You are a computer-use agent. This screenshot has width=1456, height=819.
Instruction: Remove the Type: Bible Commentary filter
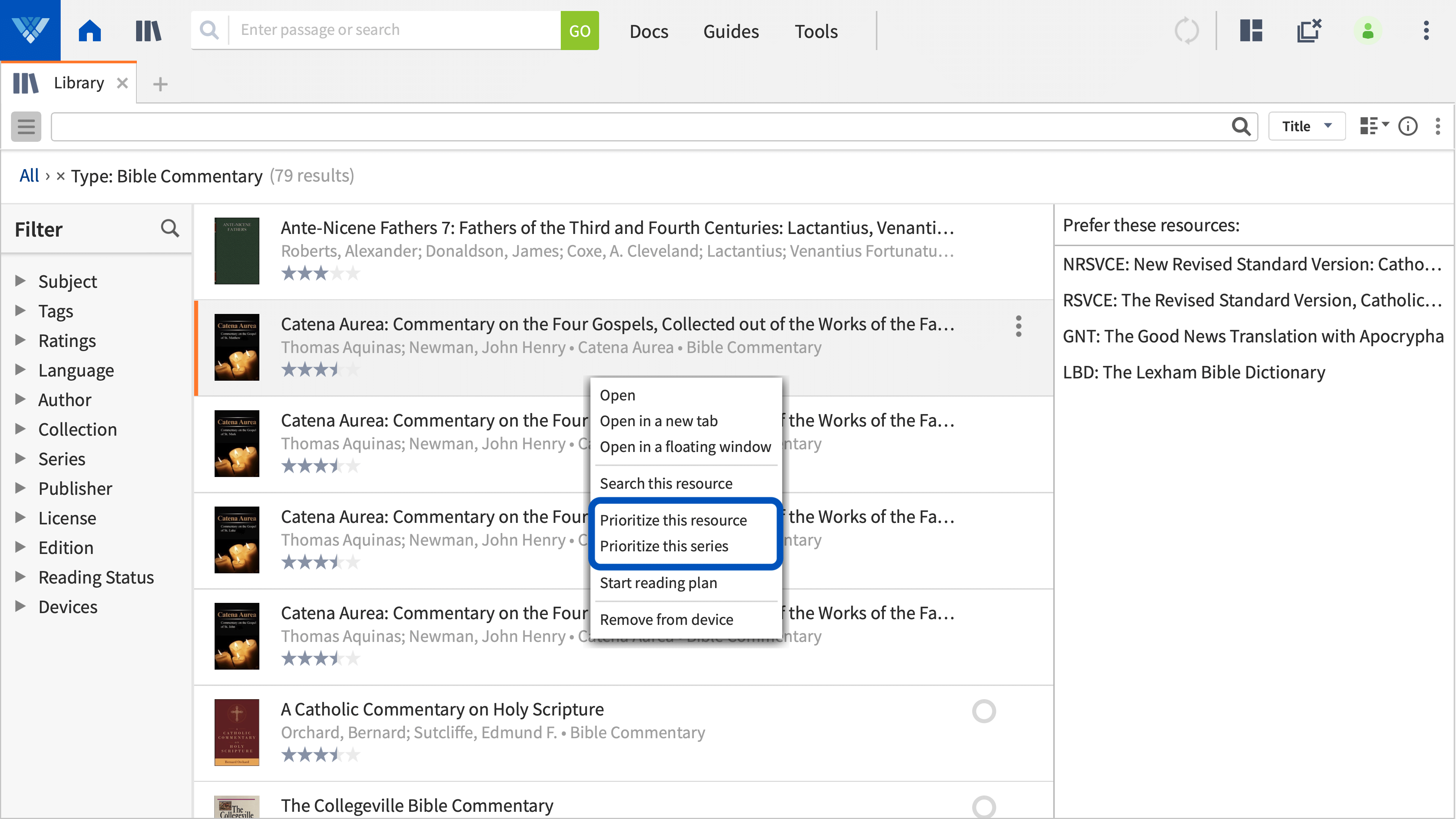(x=61, y=176)
